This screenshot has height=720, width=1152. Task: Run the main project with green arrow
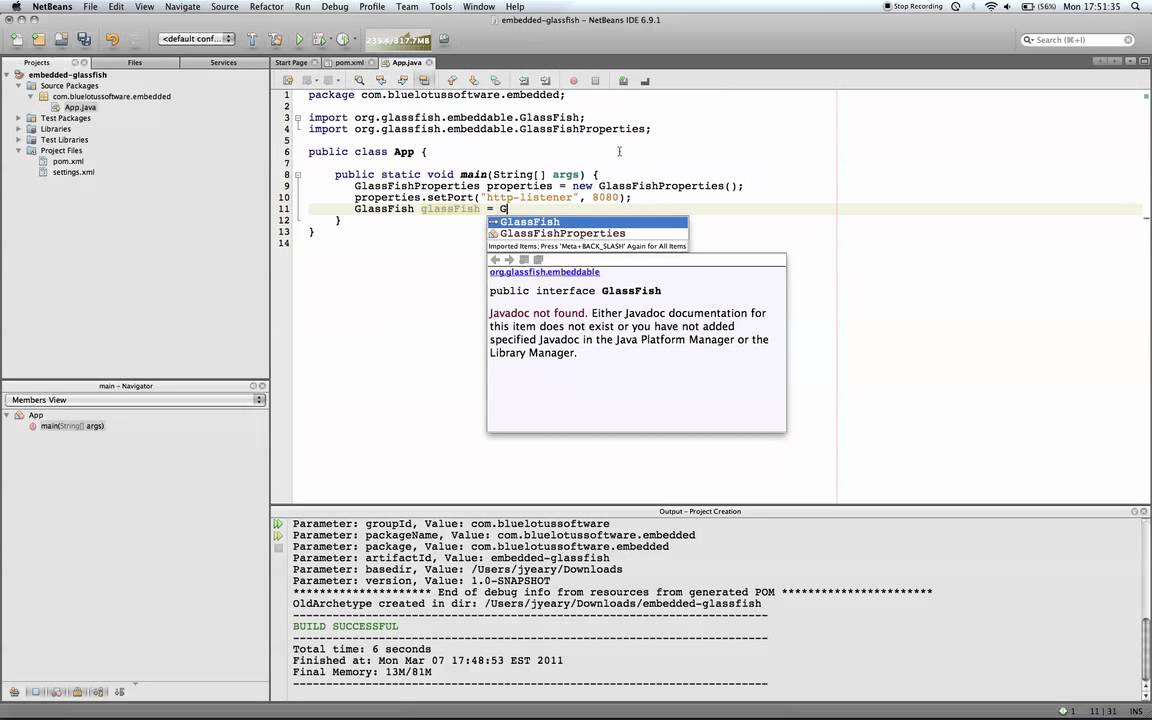(299, 40)
